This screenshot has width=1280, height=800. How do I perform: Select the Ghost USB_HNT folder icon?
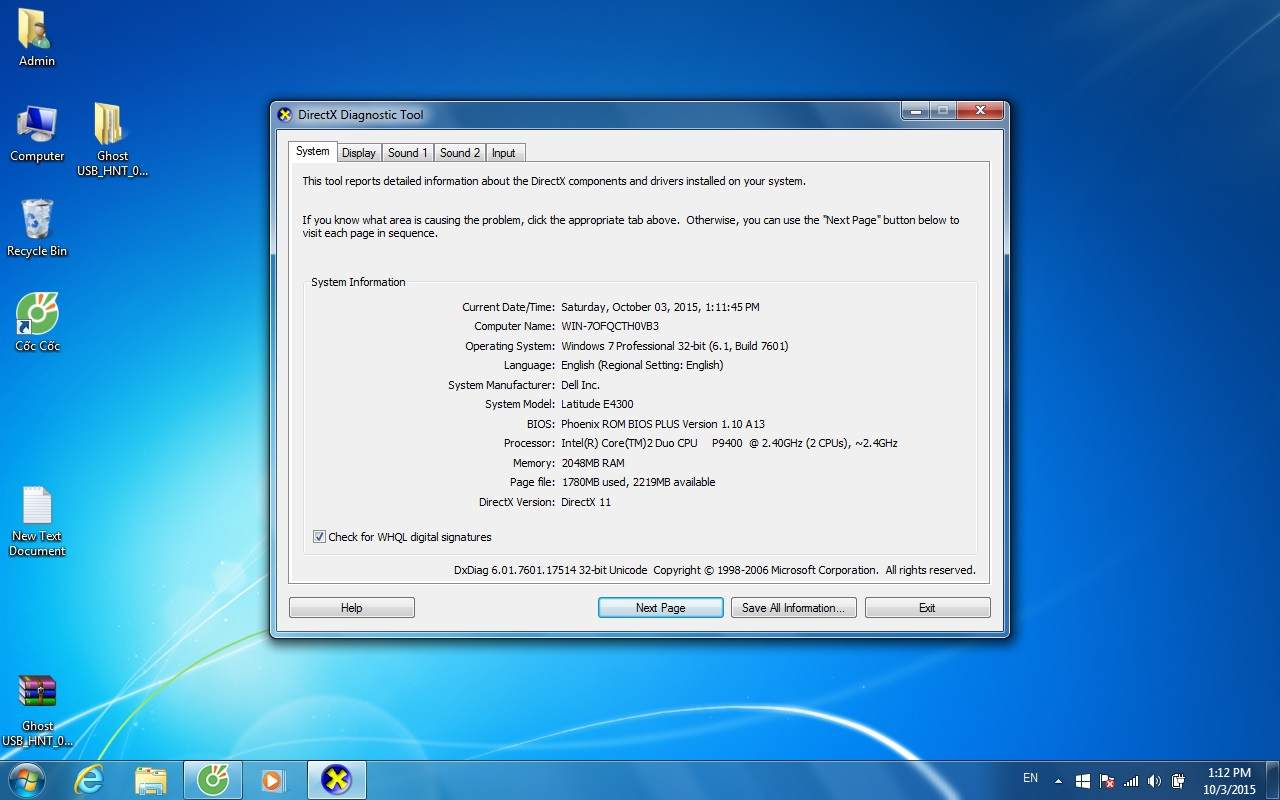pos(112,139)
